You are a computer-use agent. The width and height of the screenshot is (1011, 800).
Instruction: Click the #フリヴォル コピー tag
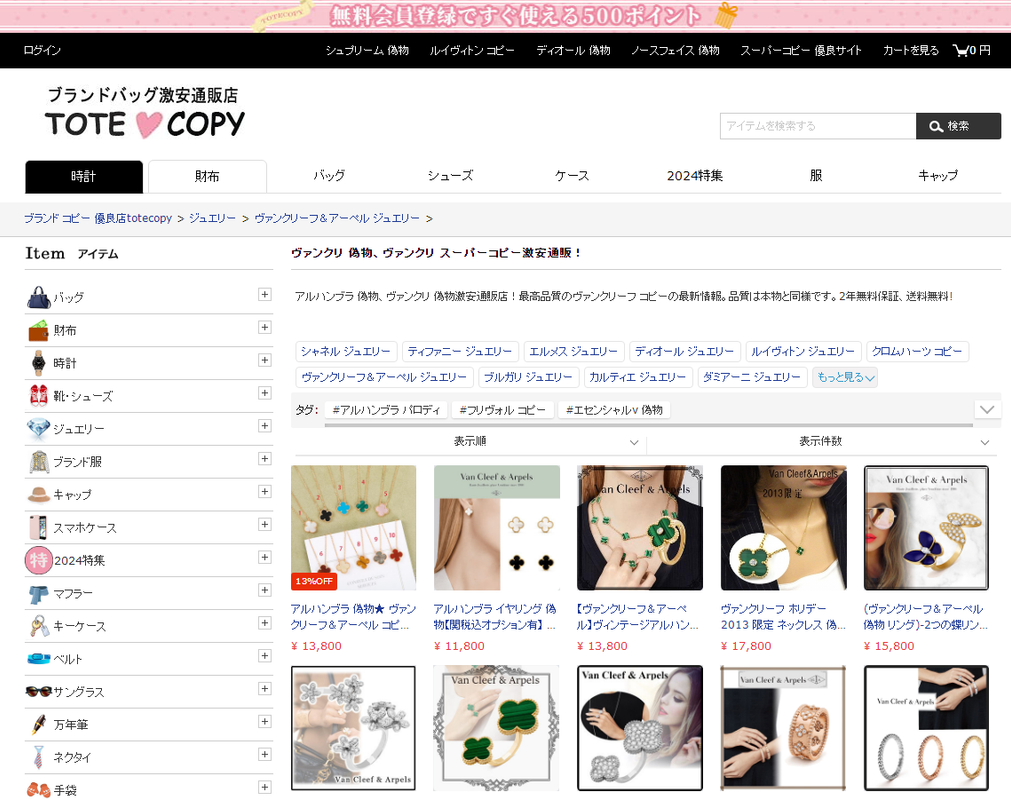tap(502, 410)
